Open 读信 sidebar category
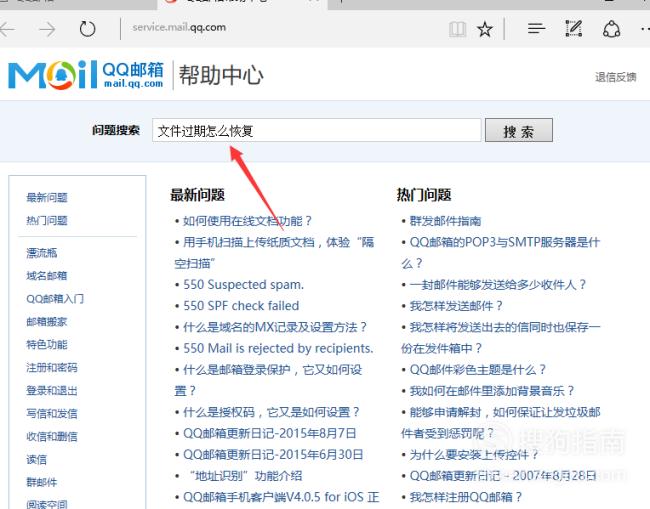 click(x=36, y=459)
